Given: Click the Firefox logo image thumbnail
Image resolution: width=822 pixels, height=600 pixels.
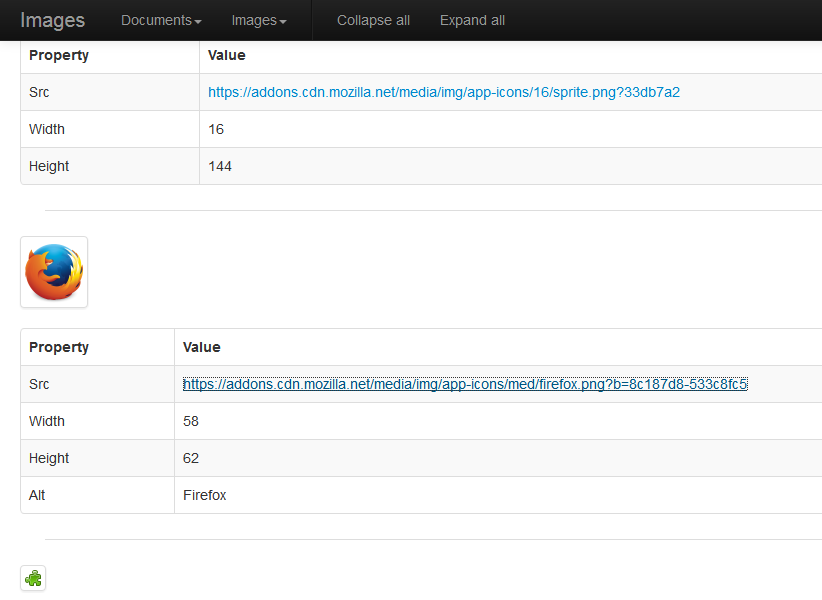Looking at the screenshot, I should (53, 271).
